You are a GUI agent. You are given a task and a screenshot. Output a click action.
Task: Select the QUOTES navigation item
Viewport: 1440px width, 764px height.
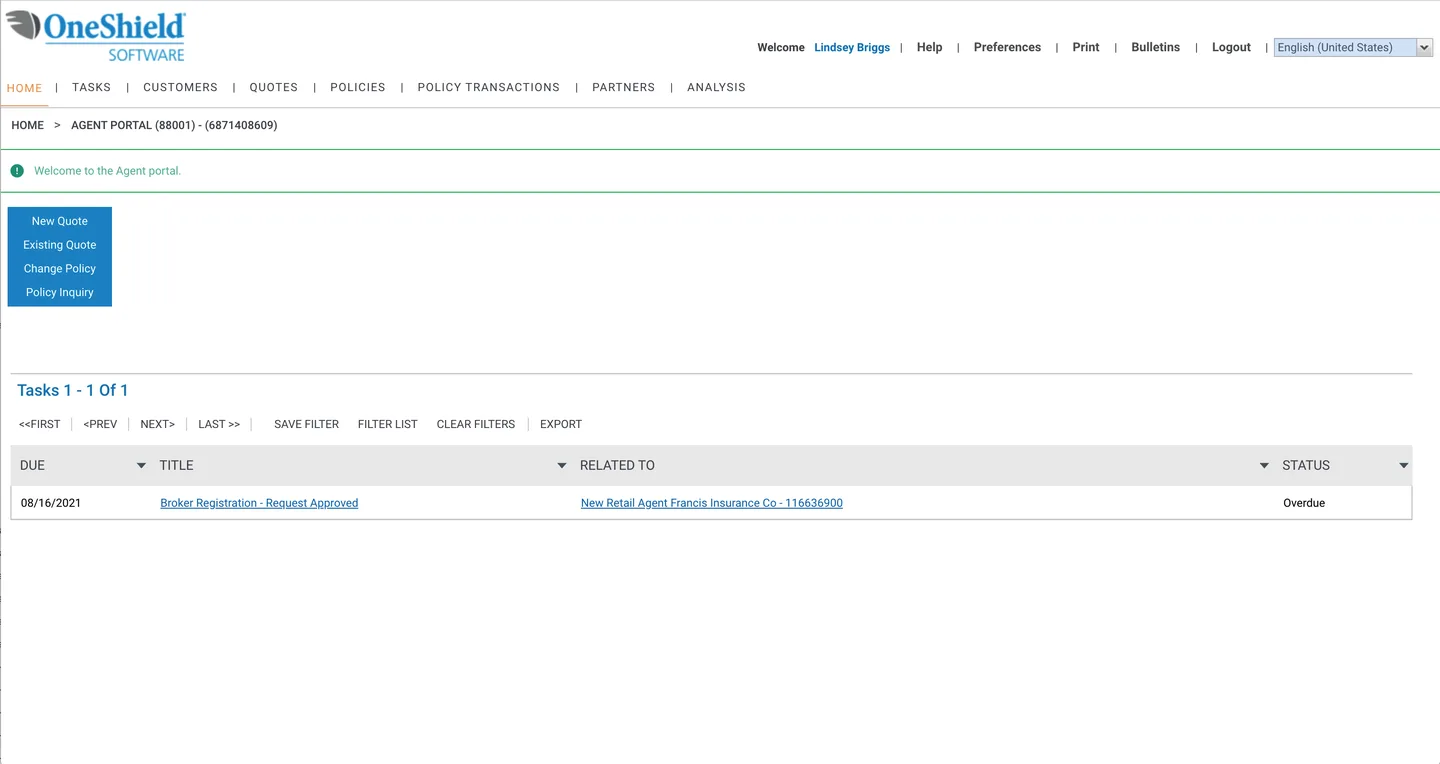tap(273, 87)
